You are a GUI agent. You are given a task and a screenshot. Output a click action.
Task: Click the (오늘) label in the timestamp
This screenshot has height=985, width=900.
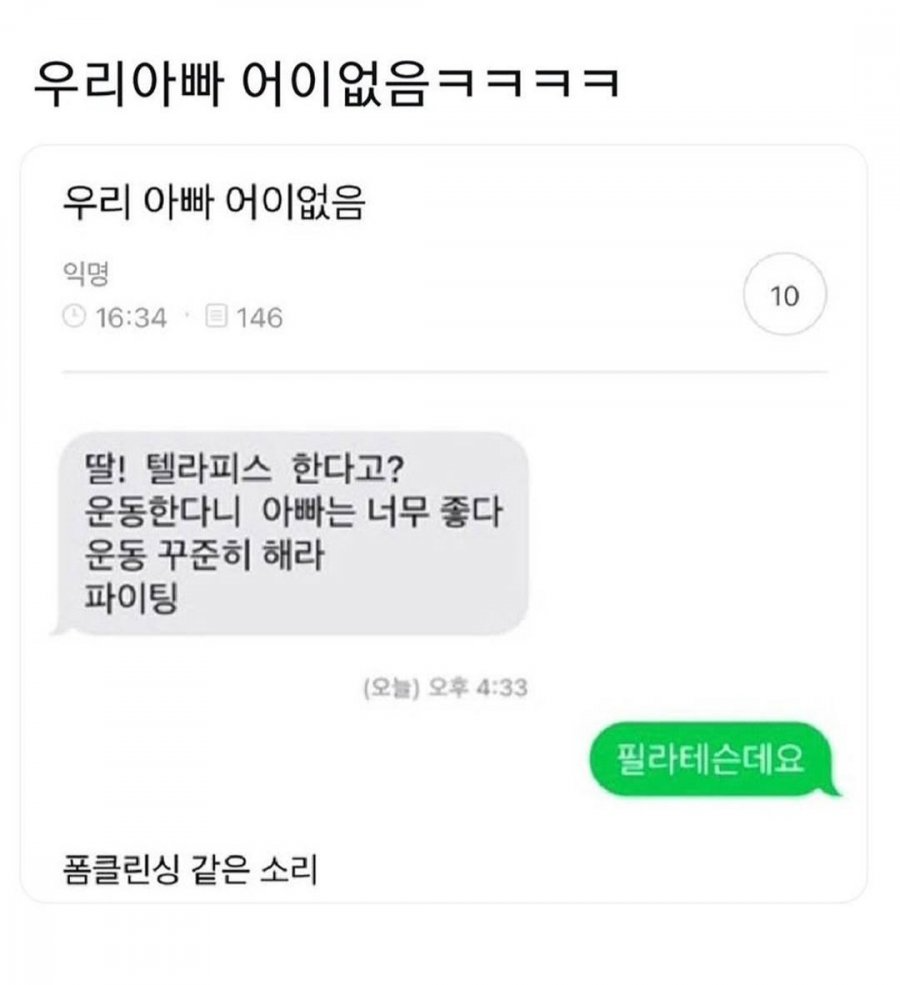pyautogui.click(x=391, y=688)
